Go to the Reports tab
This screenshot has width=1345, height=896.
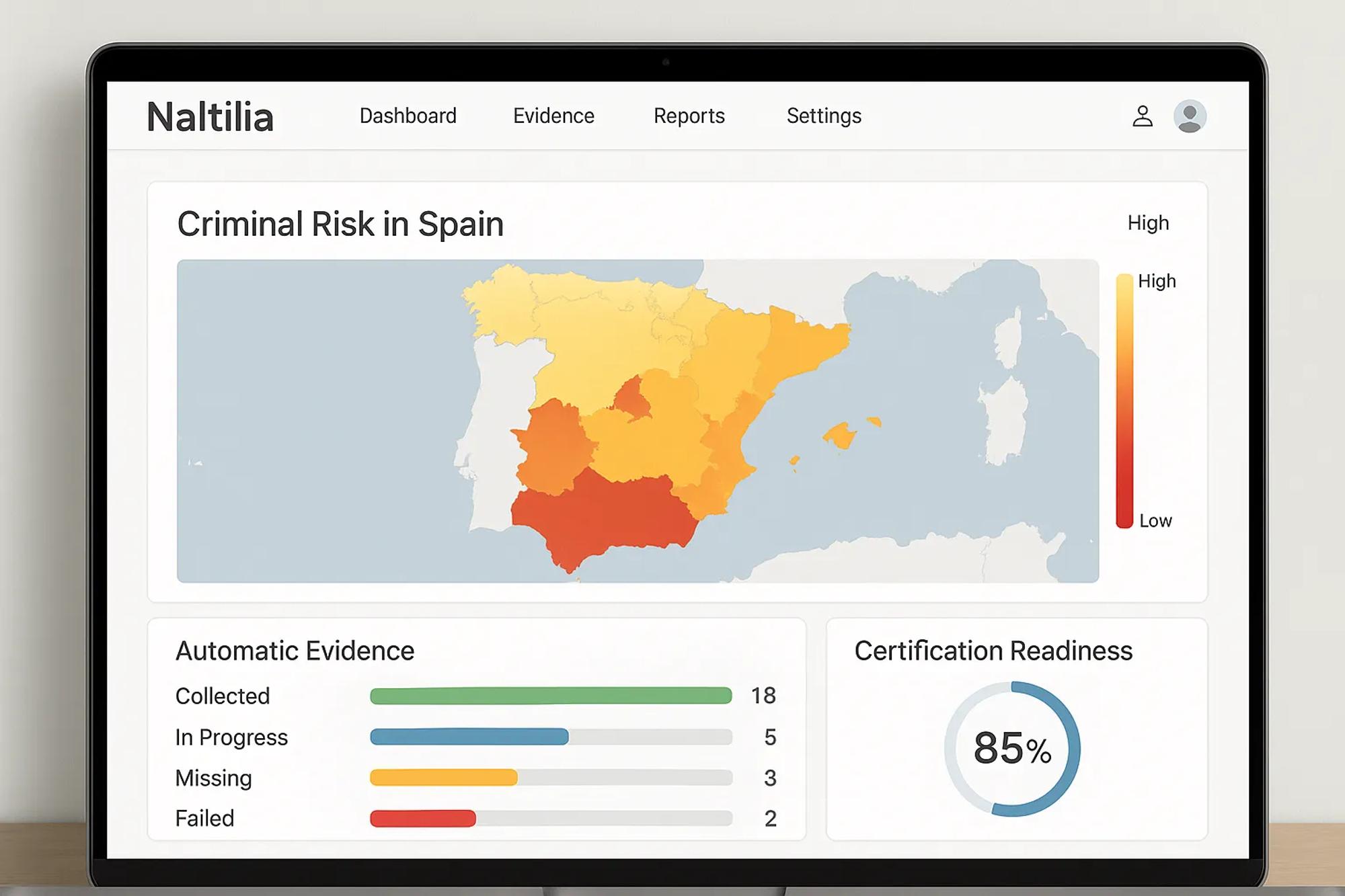(689, 116)
